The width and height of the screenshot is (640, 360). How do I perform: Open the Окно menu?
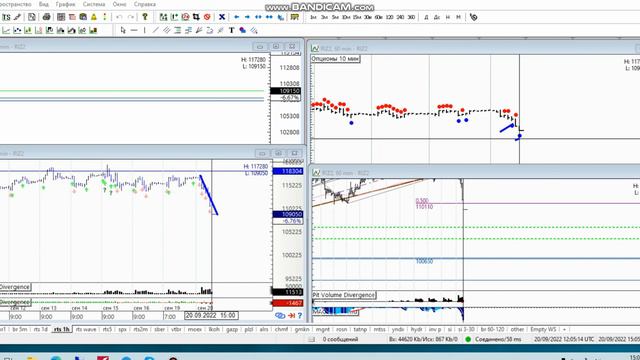(x=119, y=4)
